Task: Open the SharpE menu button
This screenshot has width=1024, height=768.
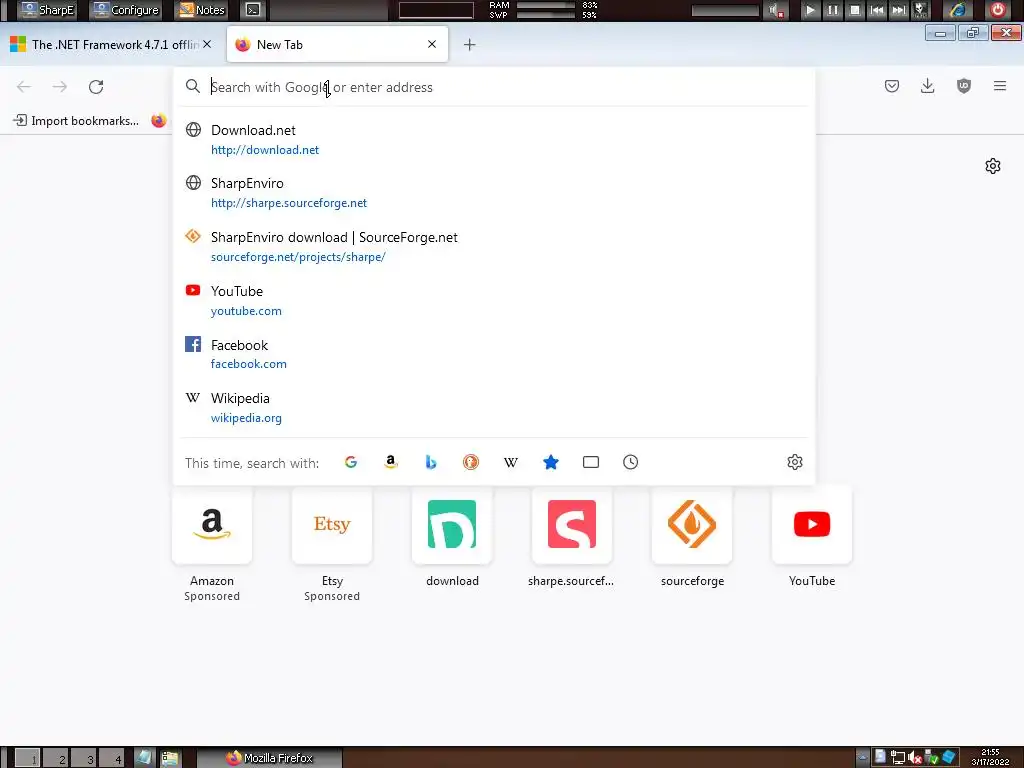Action: (47, 10)
